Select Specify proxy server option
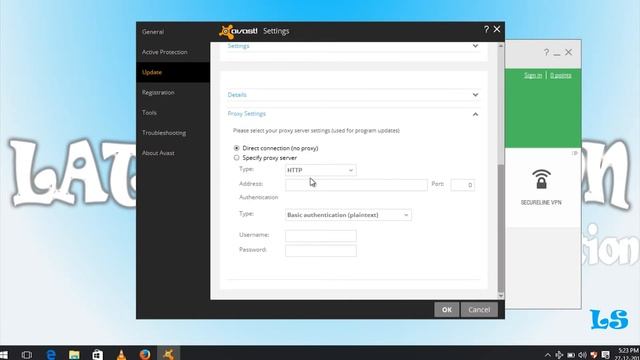Image resolution: width=640 pixels, height=360 pixels. (x=236, y=158)
